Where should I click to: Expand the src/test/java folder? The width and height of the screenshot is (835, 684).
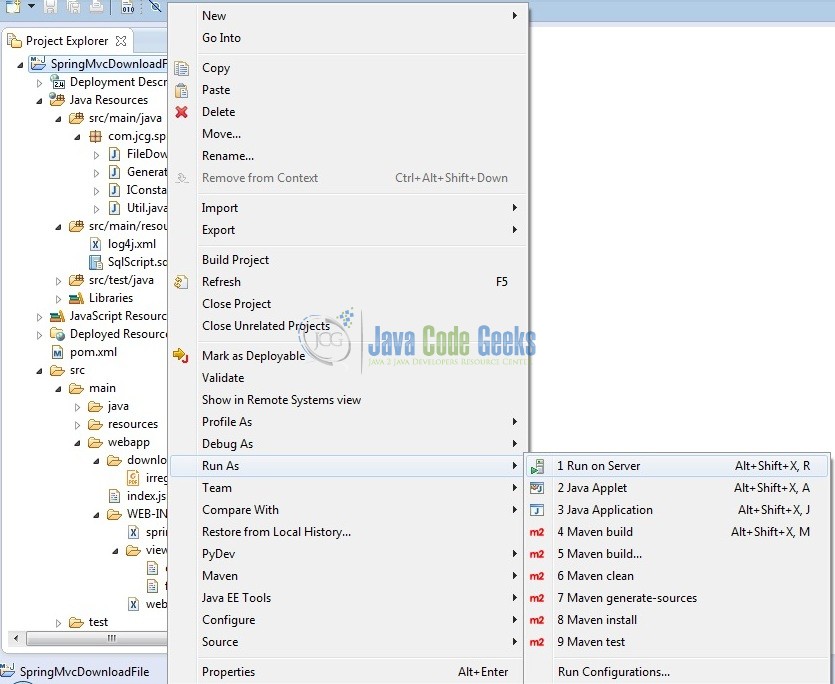59,281
